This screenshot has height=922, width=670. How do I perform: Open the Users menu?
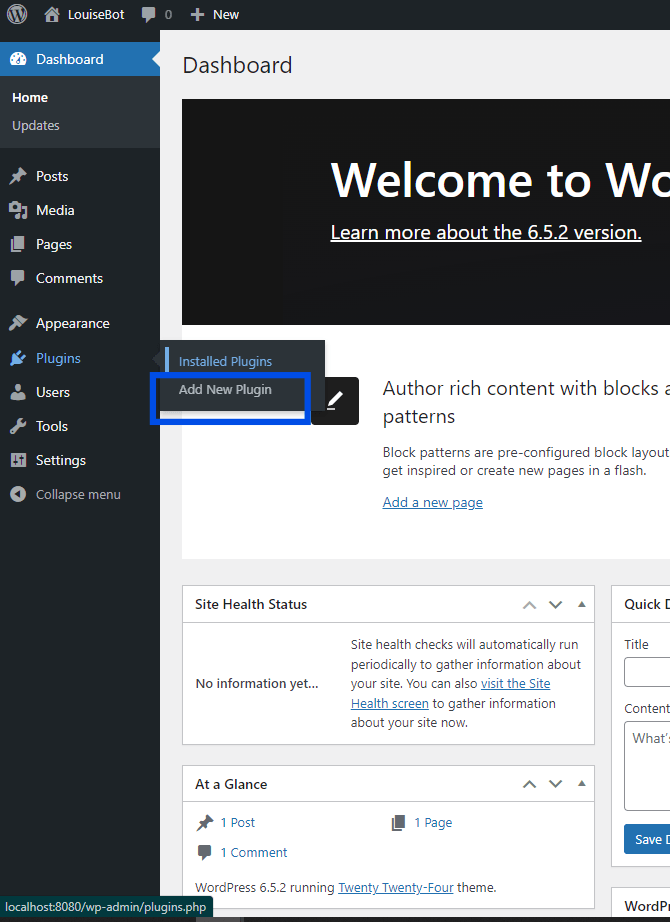click(79, 392)
